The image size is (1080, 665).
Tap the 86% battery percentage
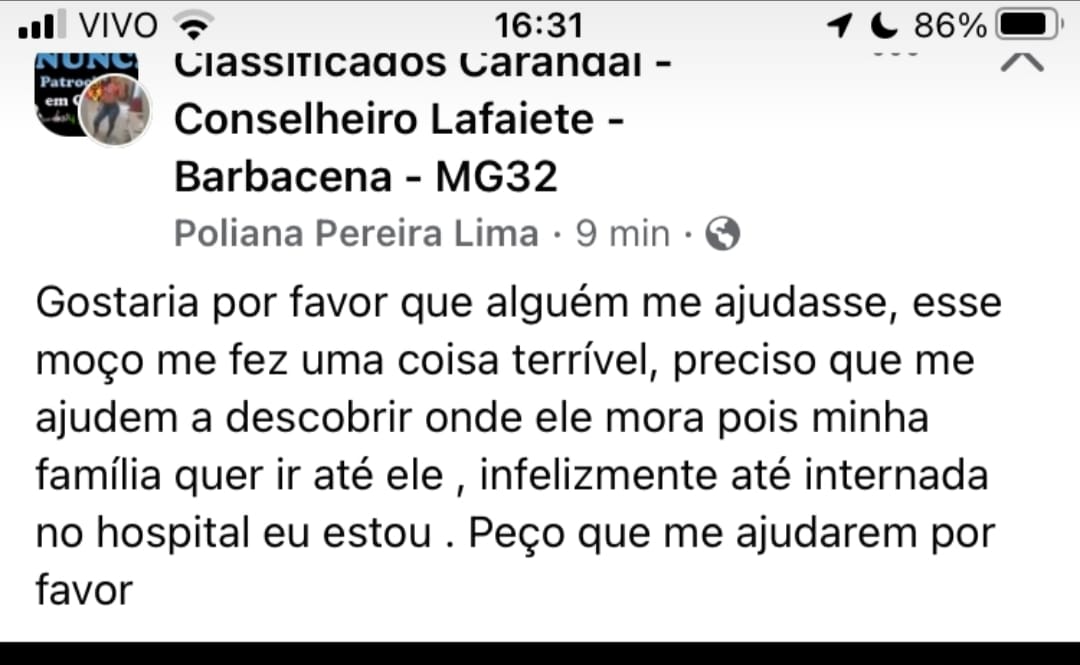(951, 25)
